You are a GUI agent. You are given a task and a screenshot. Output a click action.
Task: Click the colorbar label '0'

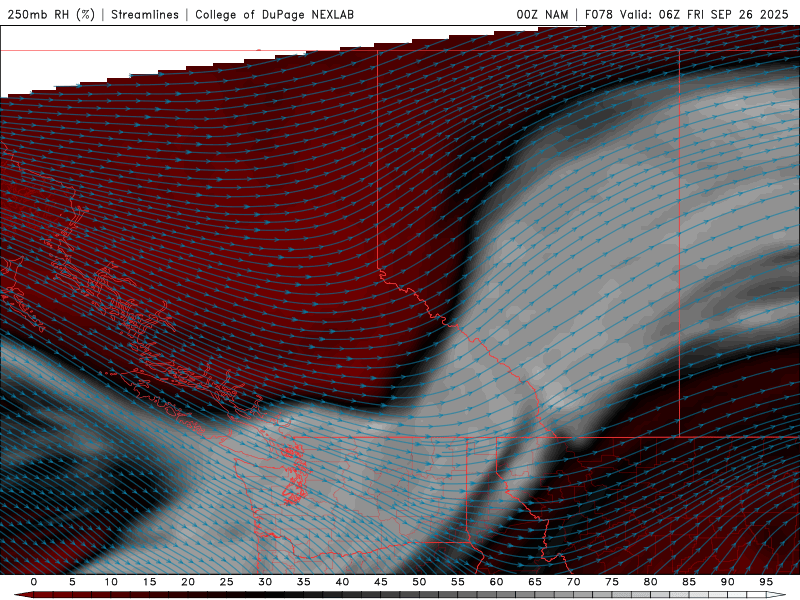click(x=34, y=582)
